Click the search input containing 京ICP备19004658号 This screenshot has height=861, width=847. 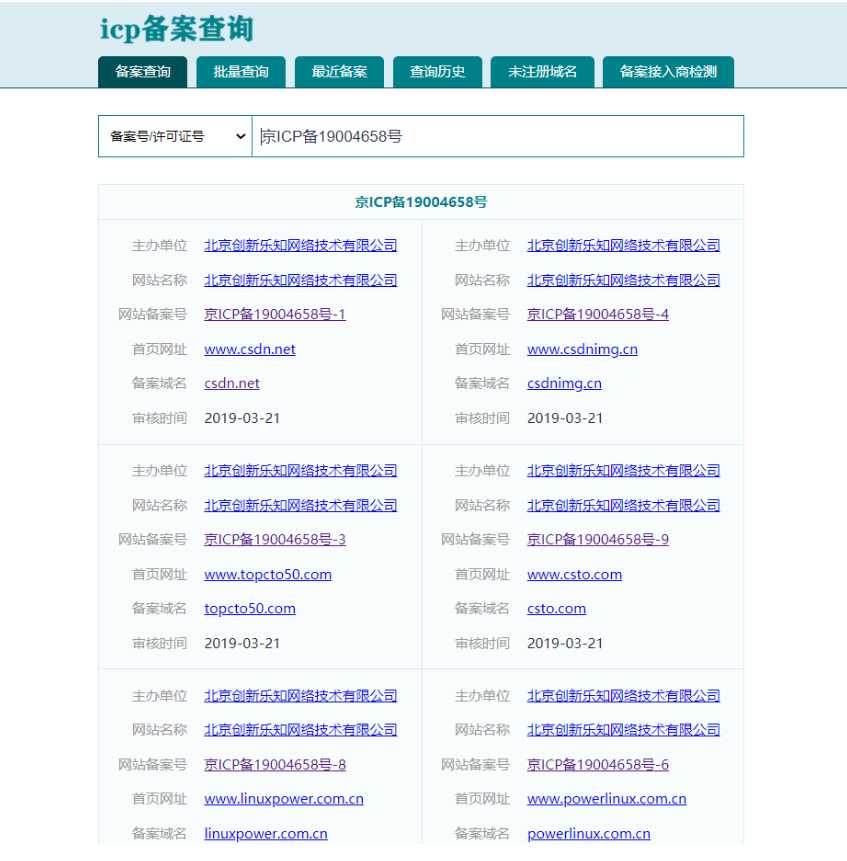tap(498, 136)
